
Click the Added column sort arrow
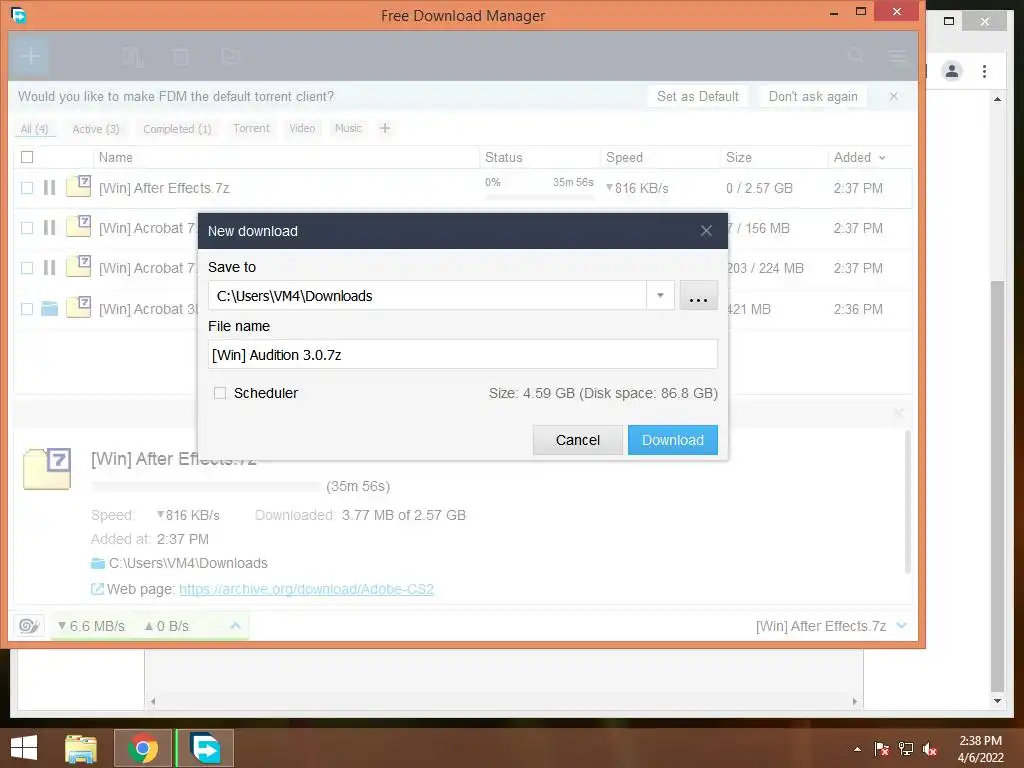(x=882, y=158)
